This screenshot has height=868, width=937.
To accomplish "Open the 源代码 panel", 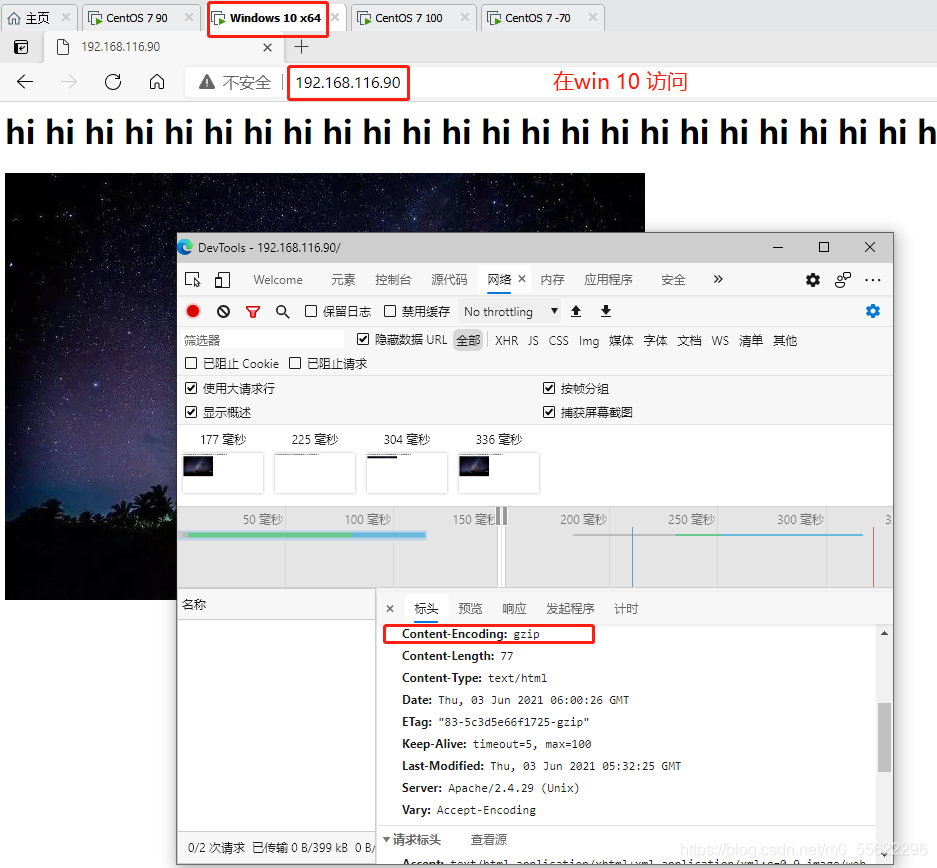I will (449, 280).
